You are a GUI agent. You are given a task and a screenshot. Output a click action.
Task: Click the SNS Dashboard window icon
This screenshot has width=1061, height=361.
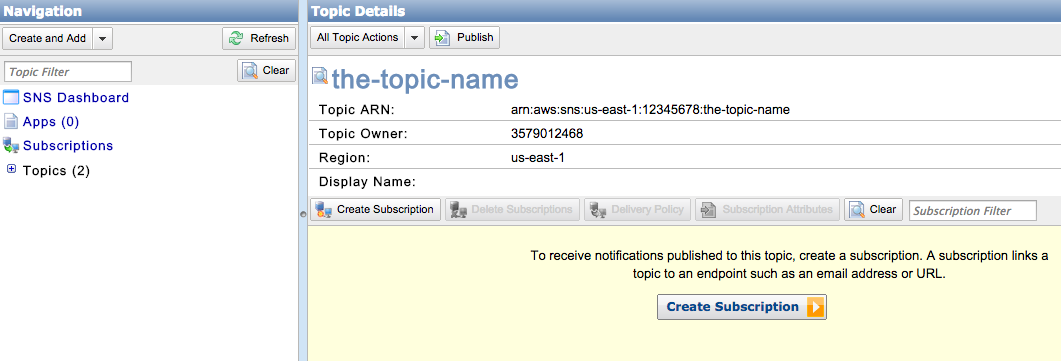pyautogui.click(x=11, y=97)
